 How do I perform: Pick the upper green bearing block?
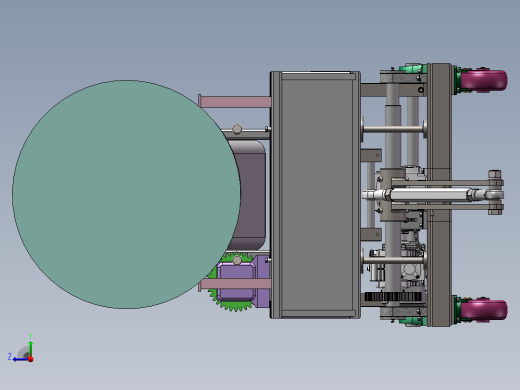coord(413,68)
